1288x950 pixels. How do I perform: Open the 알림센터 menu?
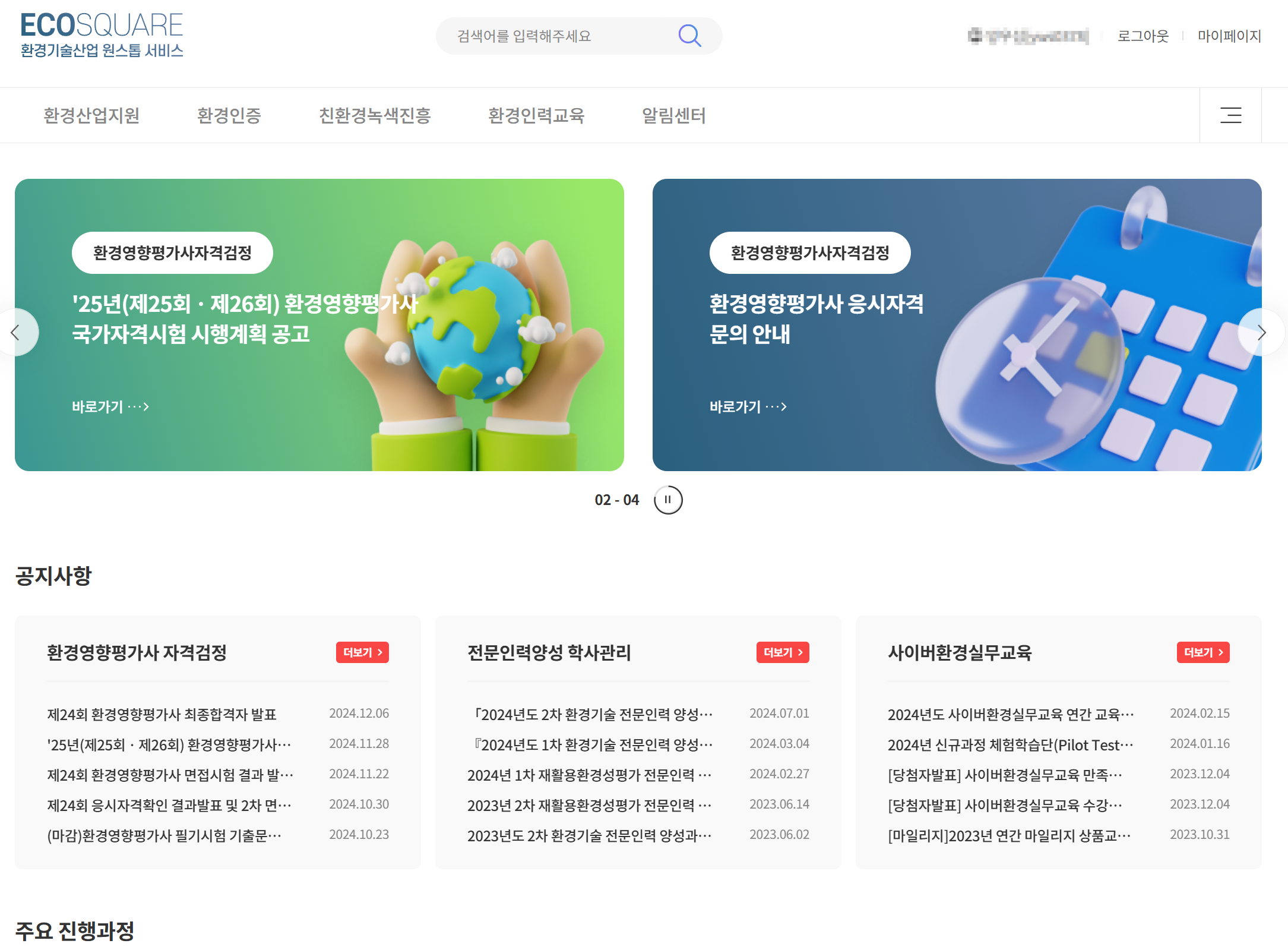point(674,115)
